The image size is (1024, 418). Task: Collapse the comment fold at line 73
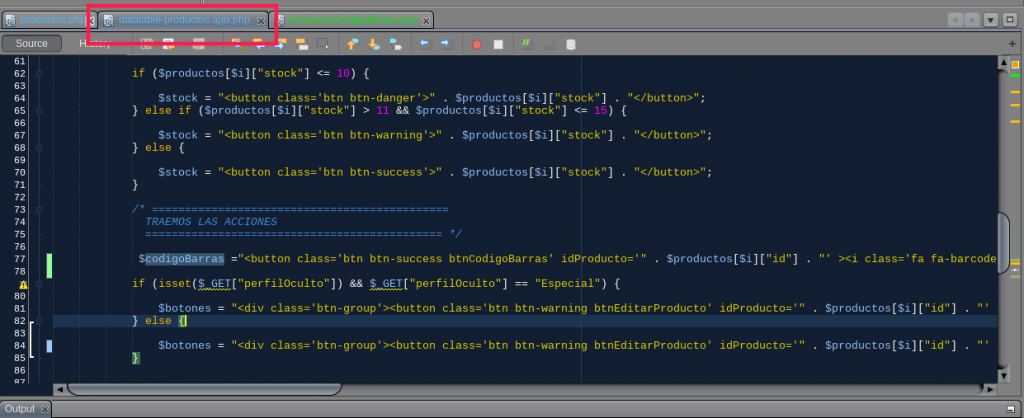39,209
